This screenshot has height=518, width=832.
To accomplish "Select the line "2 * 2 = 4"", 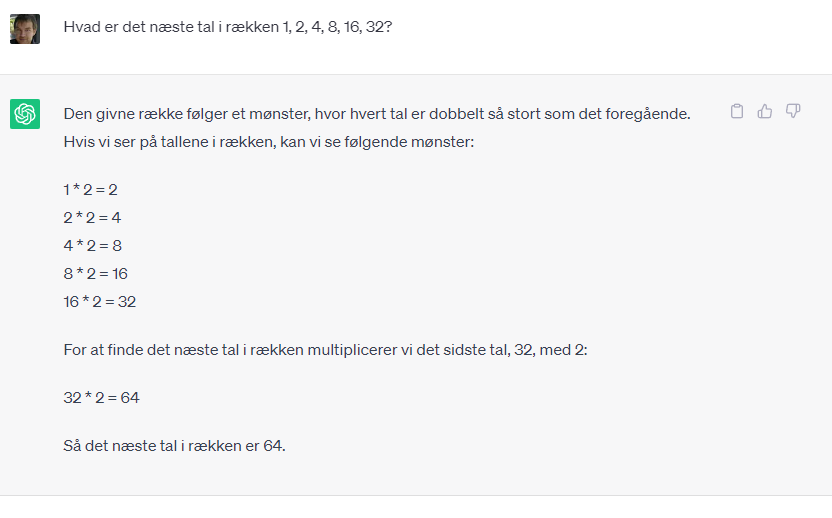I will pos(92,217).
